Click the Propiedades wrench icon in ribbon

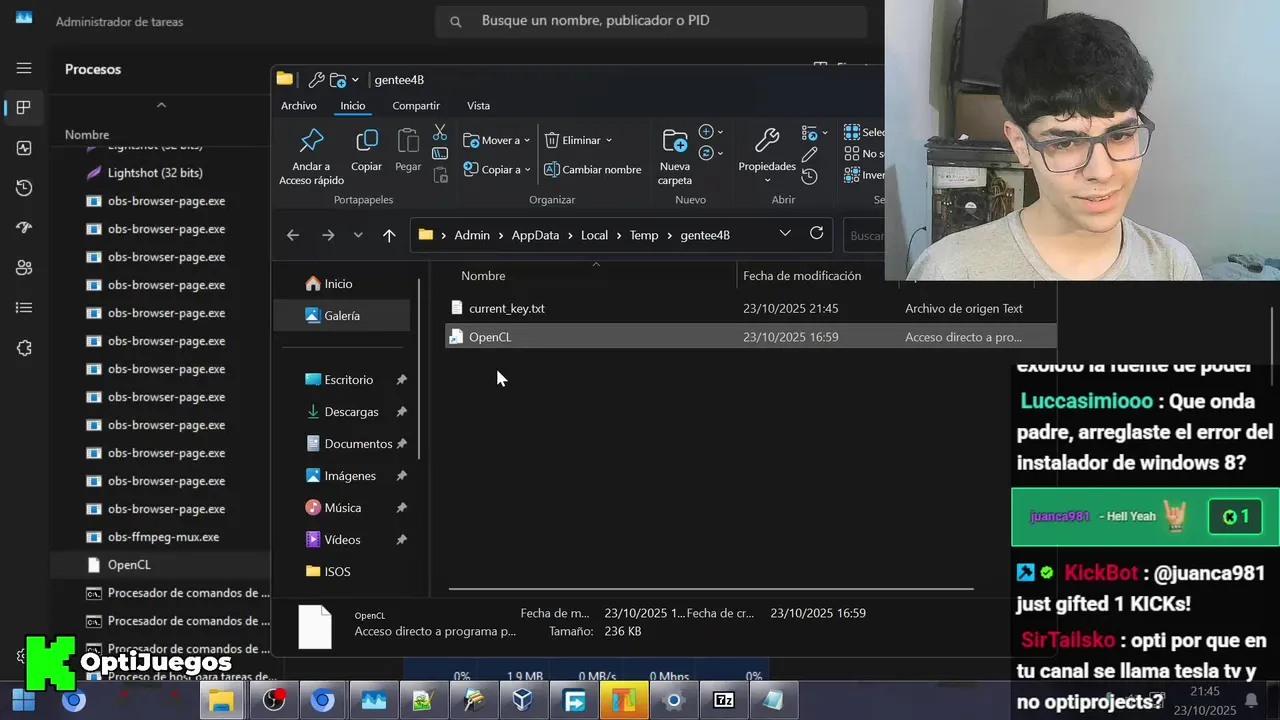click(x=767, y=140)
